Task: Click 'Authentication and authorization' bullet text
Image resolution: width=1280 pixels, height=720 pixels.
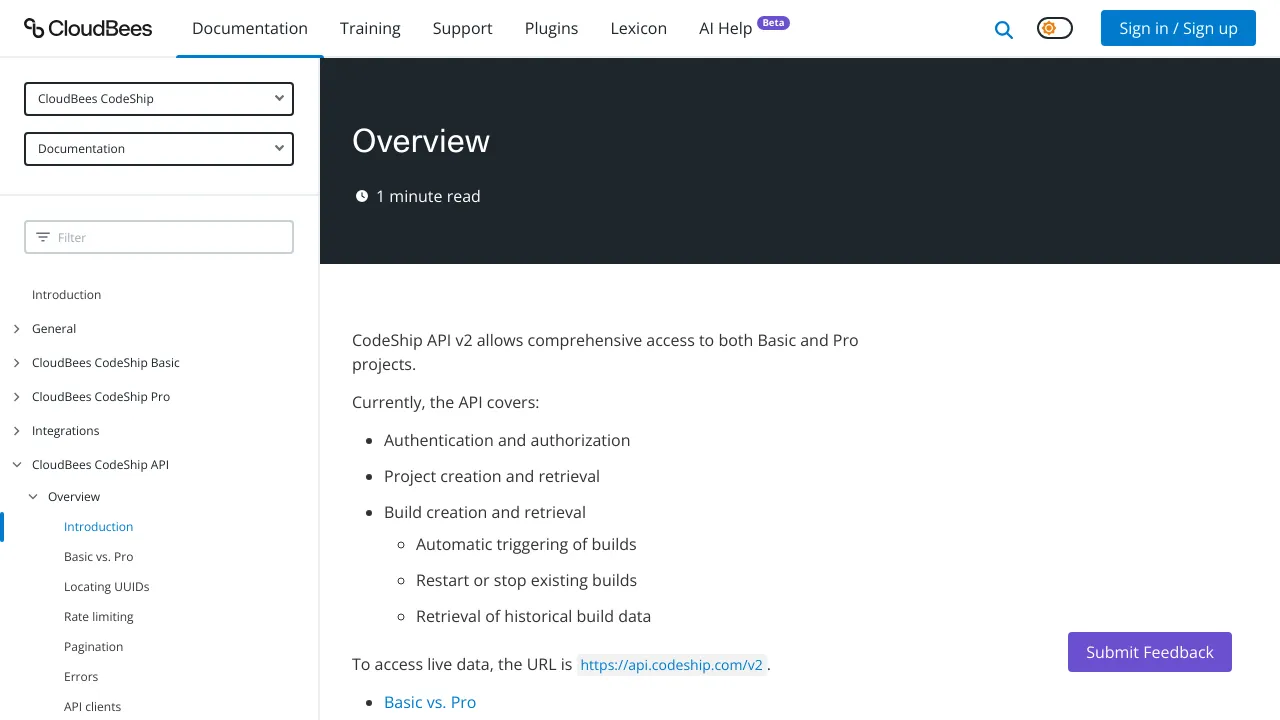Action: [507, 441]
